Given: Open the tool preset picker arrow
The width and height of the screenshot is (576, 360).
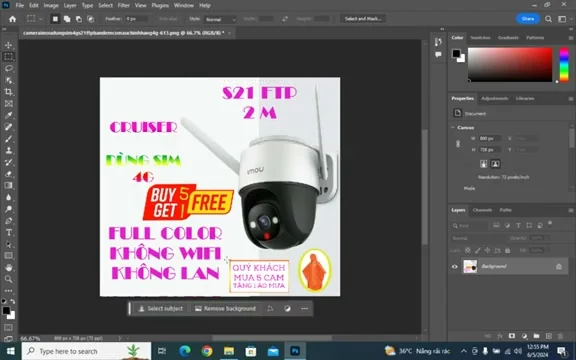Looking at the screenshot, I should pos(40,19).
